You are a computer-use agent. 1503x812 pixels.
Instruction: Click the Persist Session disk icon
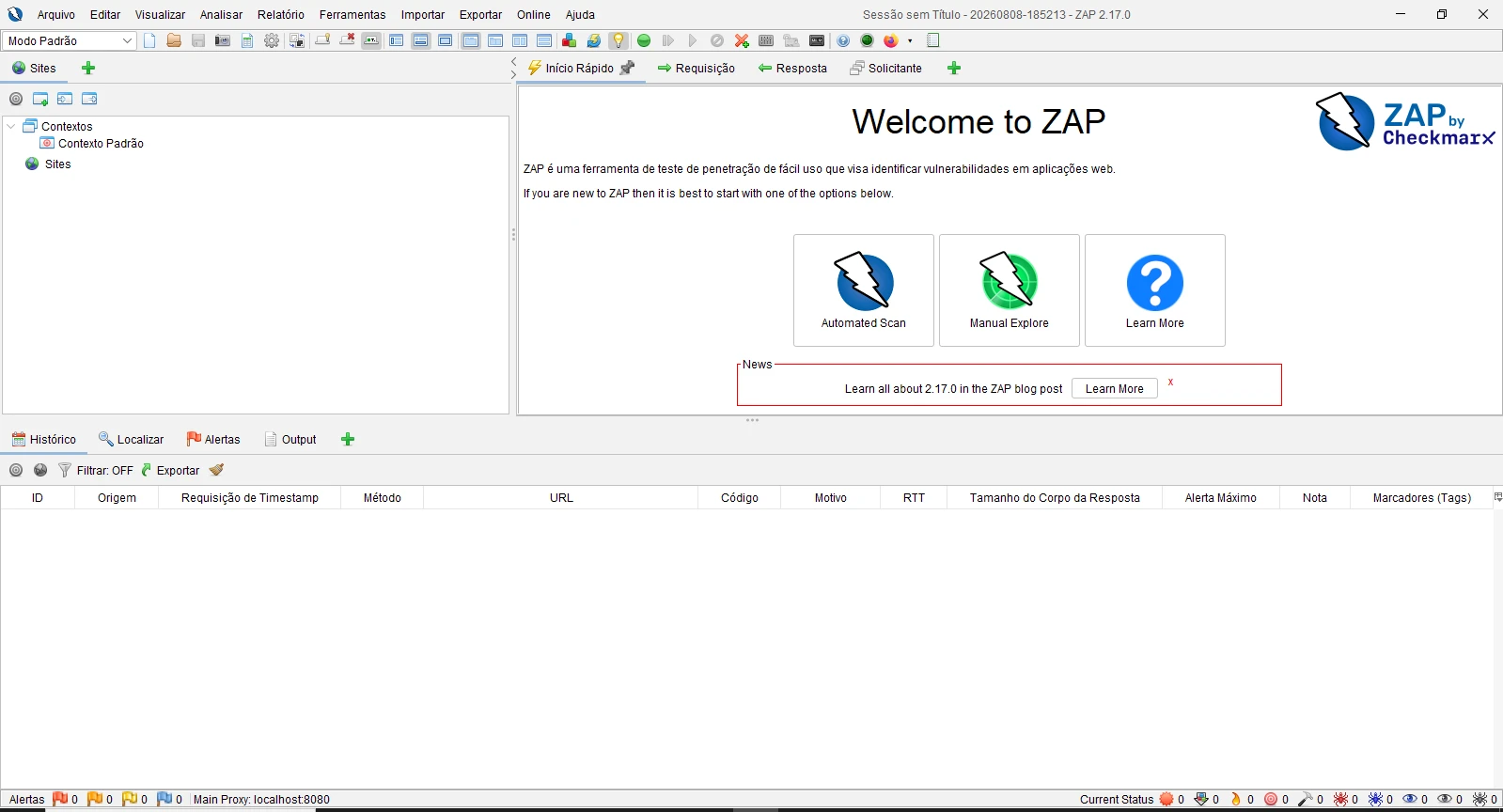point(198,40)
